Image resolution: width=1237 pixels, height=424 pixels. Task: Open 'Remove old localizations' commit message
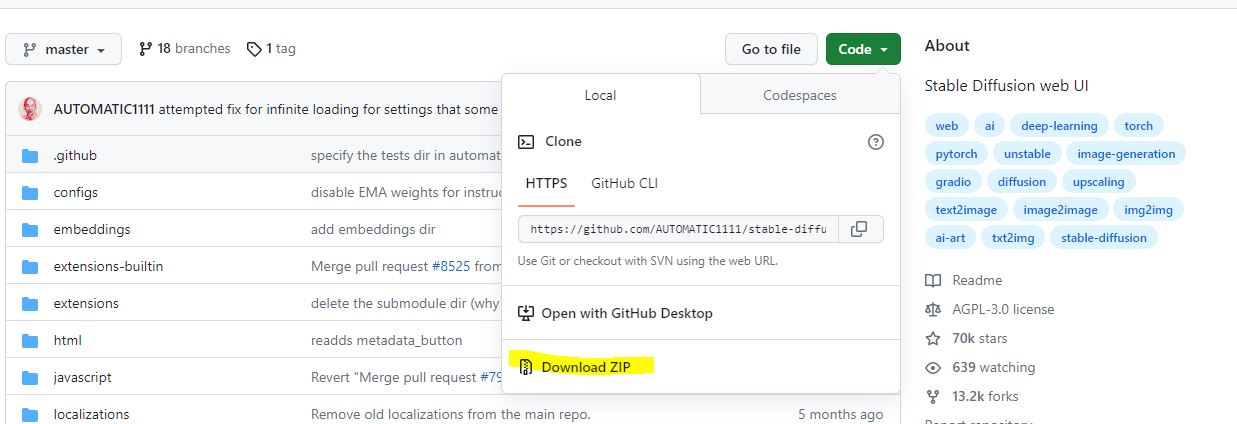[450, 414]
